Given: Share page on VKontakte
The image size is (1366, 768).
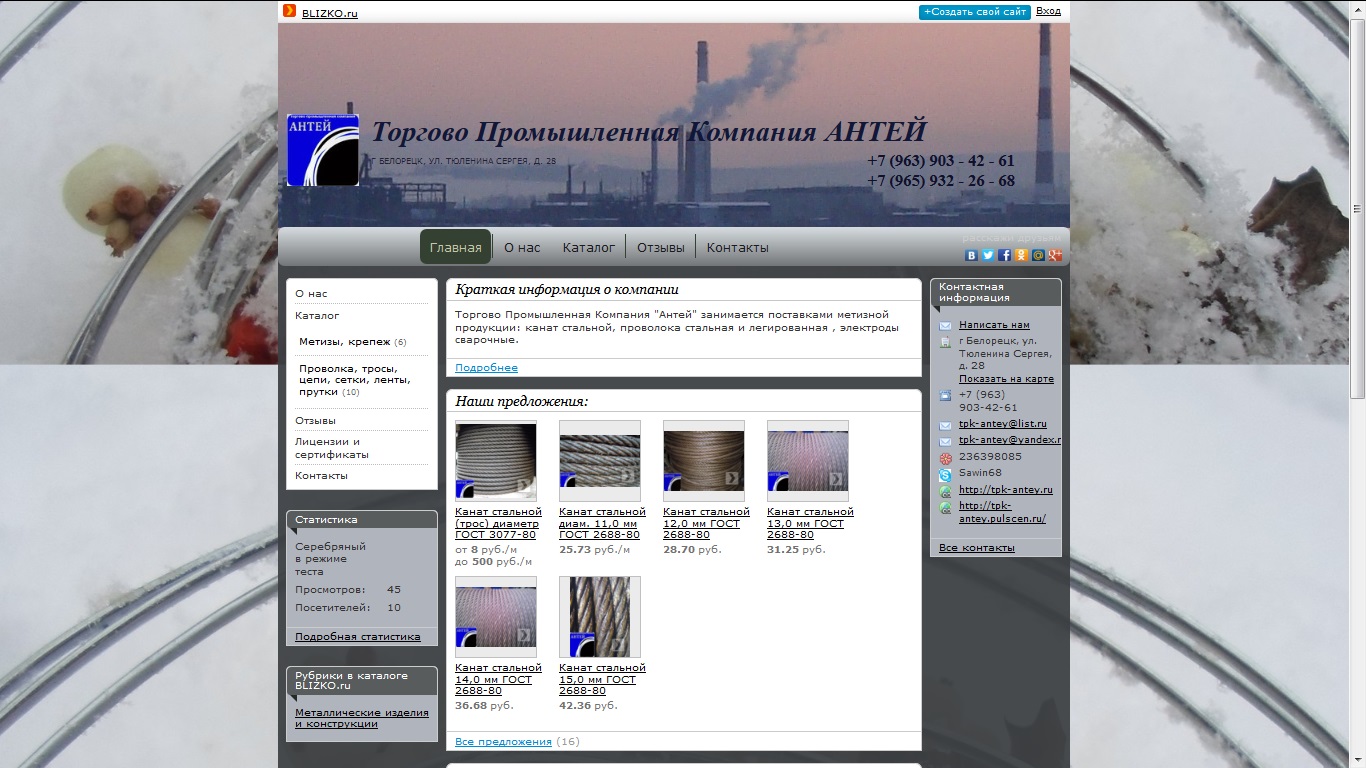Looking at the screenshot, I should coord(971,255).
